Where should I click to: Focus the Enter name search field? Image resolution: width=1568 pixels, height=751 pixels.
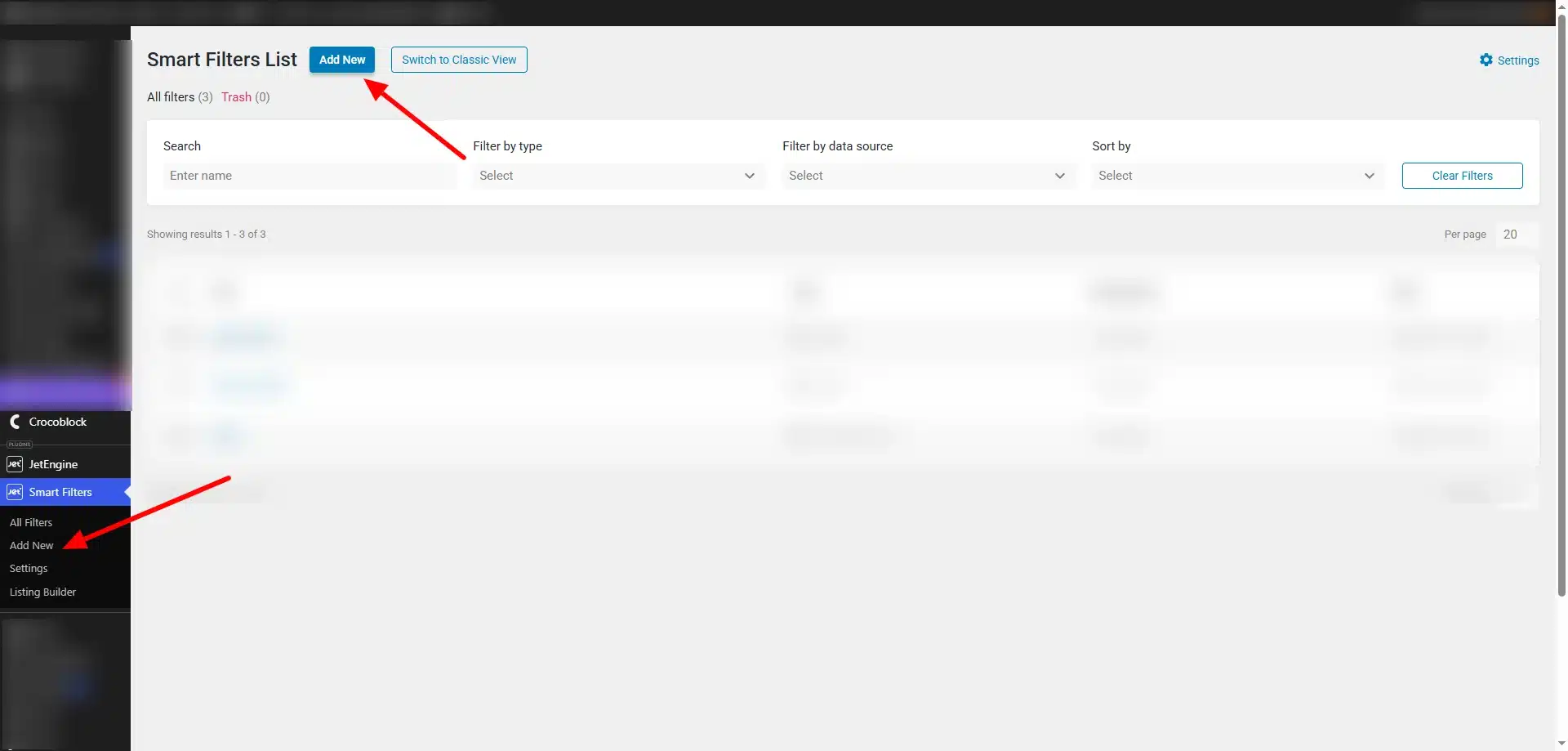click(310, 176)
